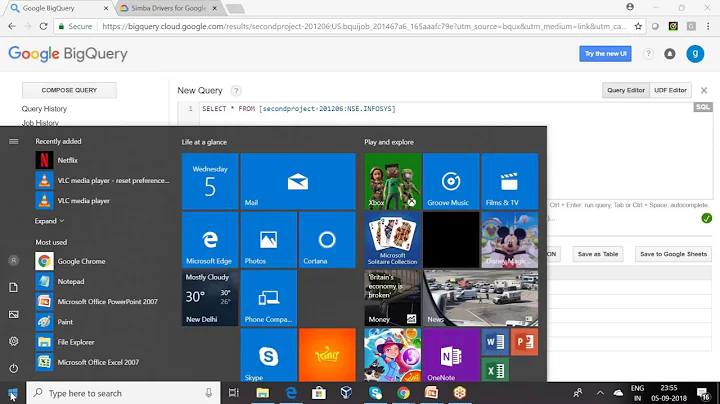720x404 pixels.
Task: Open Task View on the taskbar
Action: pyautogui.click(x=234, y=393)
